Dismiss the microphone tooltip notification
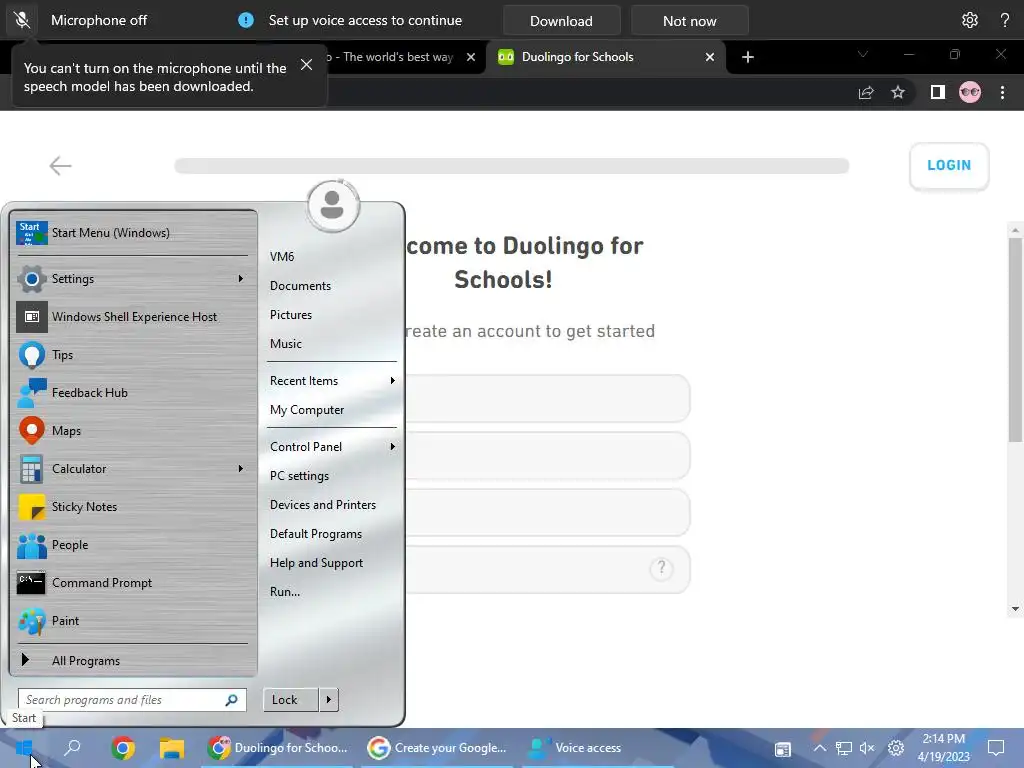The width and height of the screenshot is (1024, 768). (x=306, y=64)
